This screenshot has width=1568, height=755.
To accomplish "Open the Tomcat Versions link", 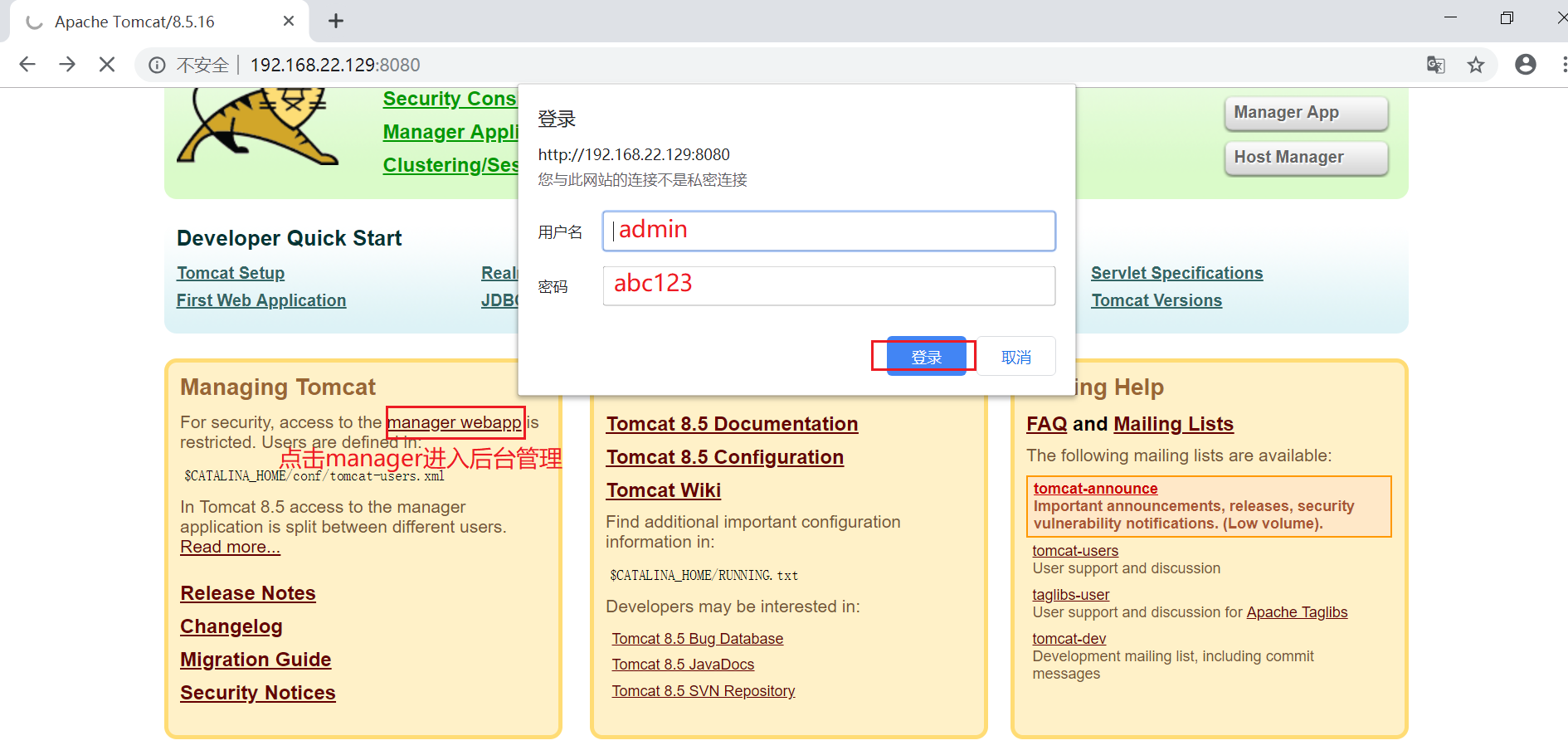I will click(x=1157, y=300).
